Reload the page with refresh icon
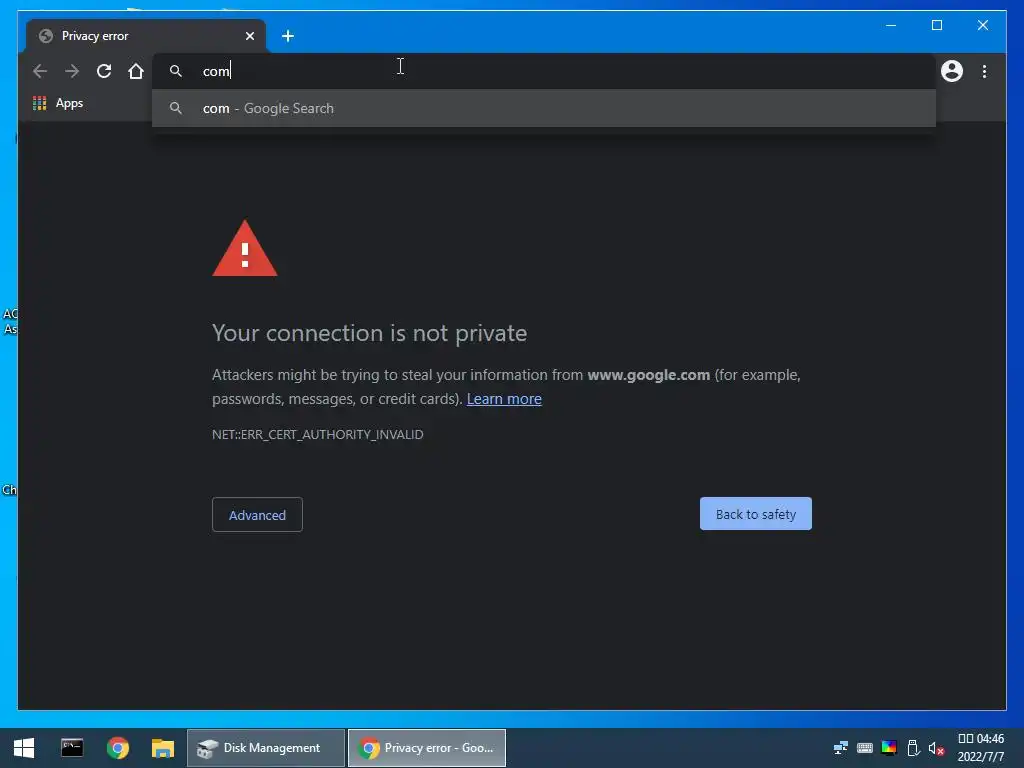The image size is (1024, 768). pos(104,71)
